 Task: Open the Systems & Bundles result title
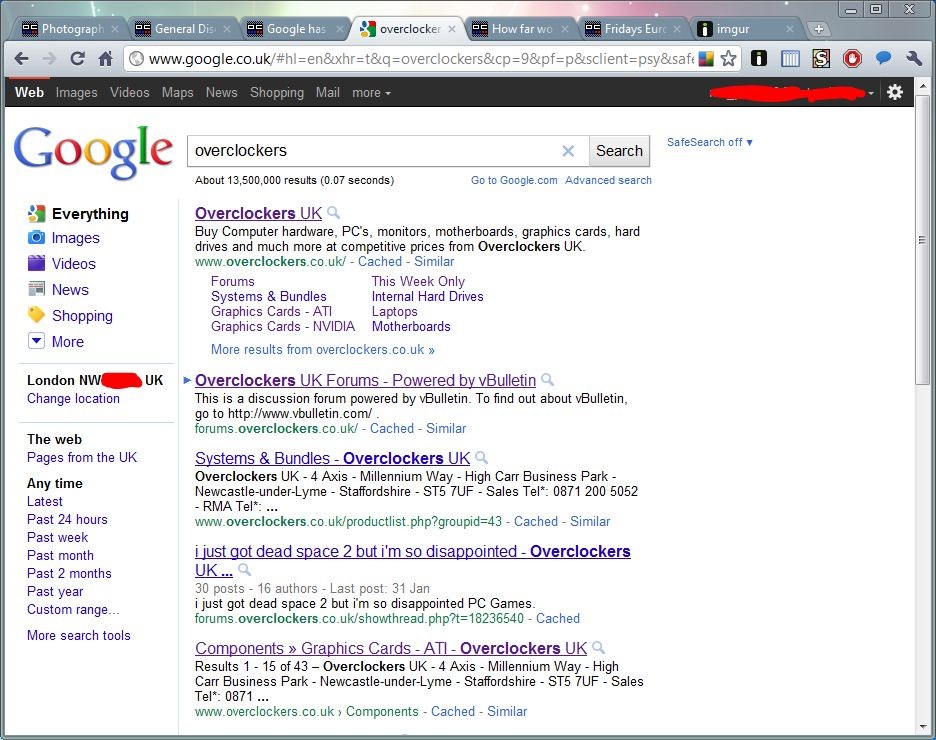332,458
